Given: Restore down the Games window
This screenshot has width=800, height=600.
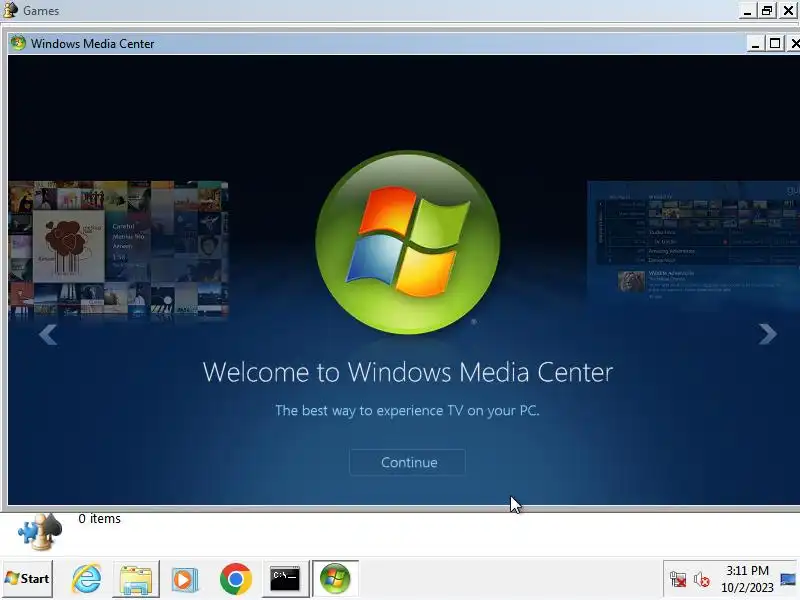Looking at the screenshot, I should pyautogui.click(x=767, y=11).
